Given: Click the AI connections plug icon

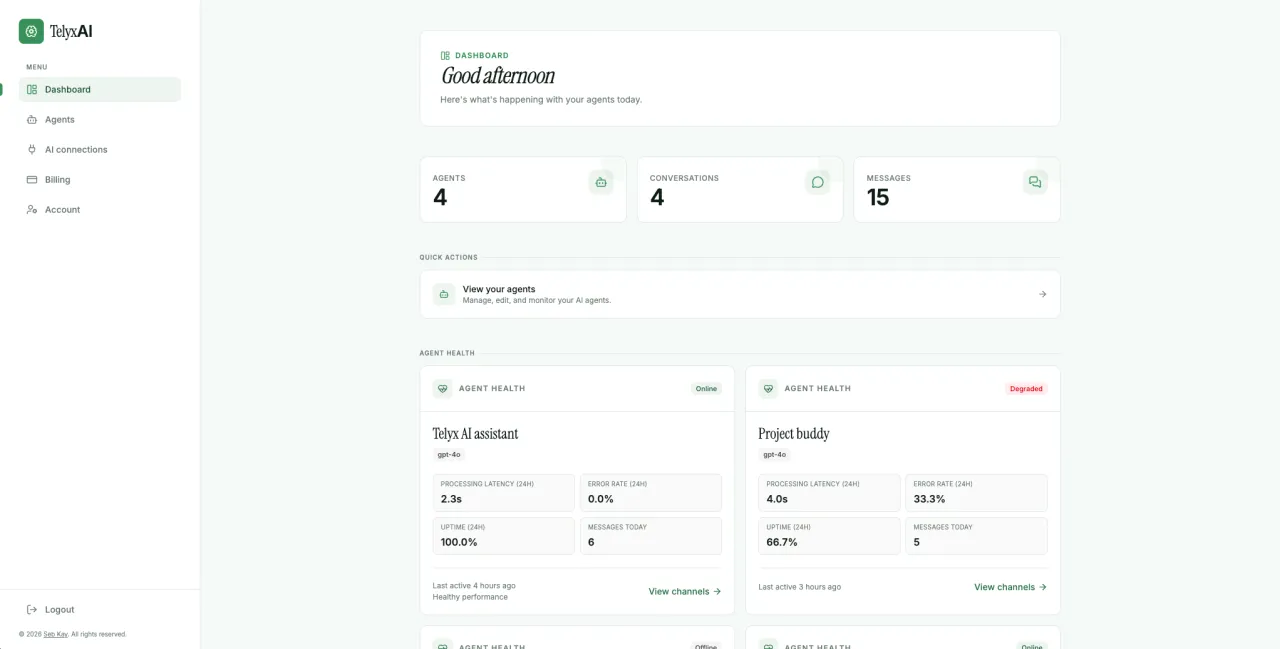Looking at the screenshot, I should click(32, 150).
